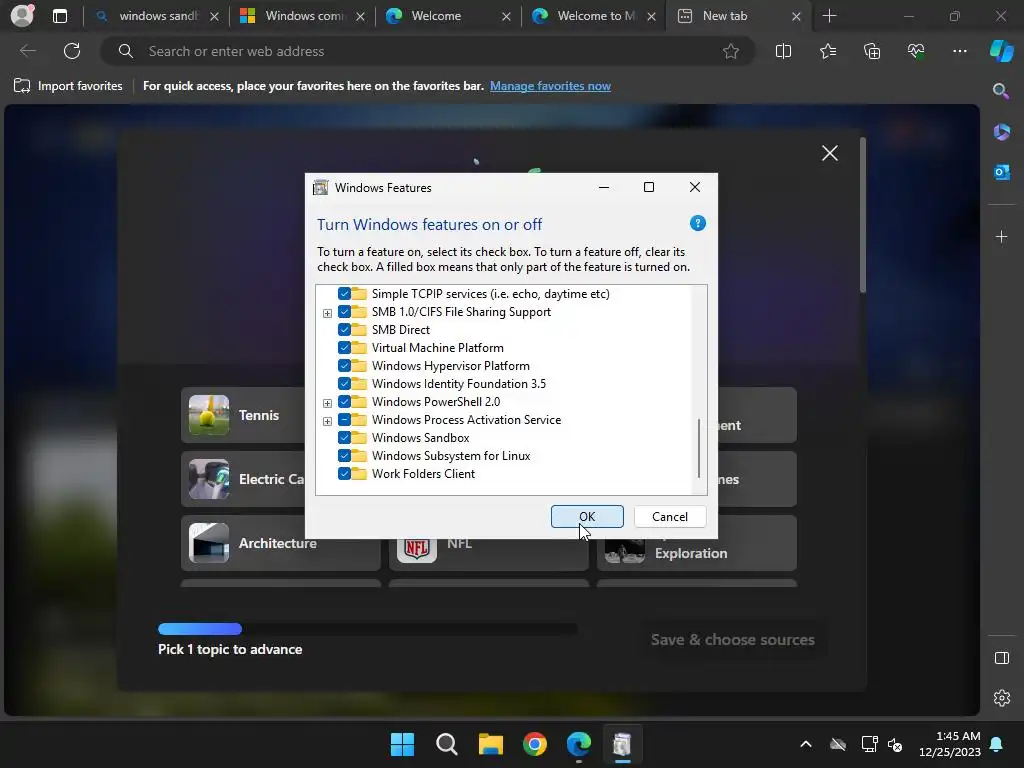Screen dimensions: 1024x768
Task: Uncheck Windows Hypervisor Platform checkbox
Action: pos(344,366)
